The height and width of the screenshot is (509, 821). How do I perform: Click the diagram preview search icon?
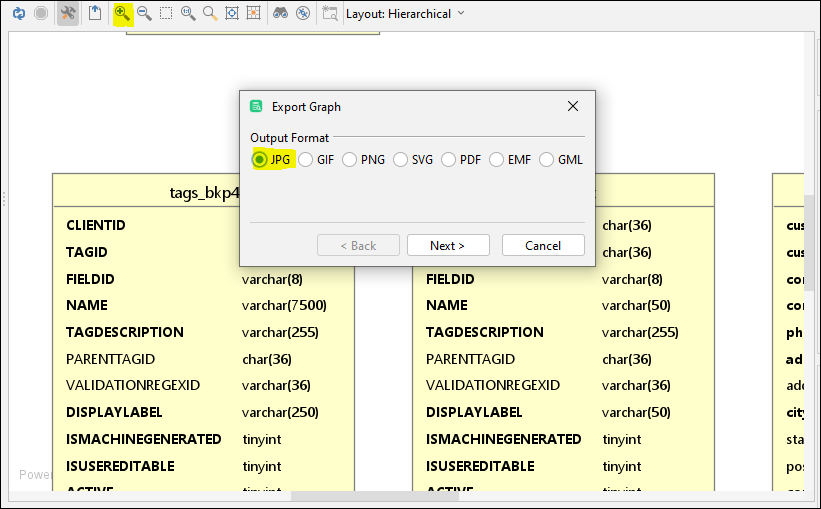point(330,13)
